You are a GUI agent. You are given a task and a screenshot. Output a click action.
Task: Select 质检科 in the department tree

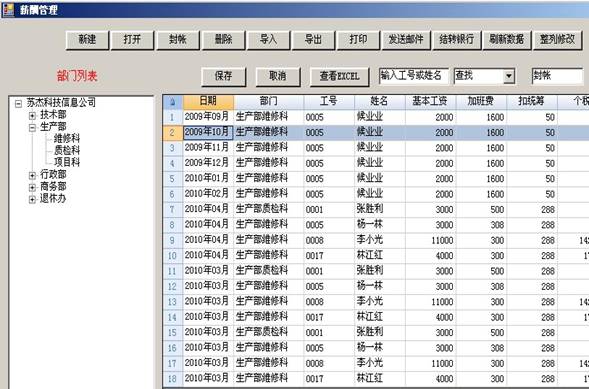point(67,151)
